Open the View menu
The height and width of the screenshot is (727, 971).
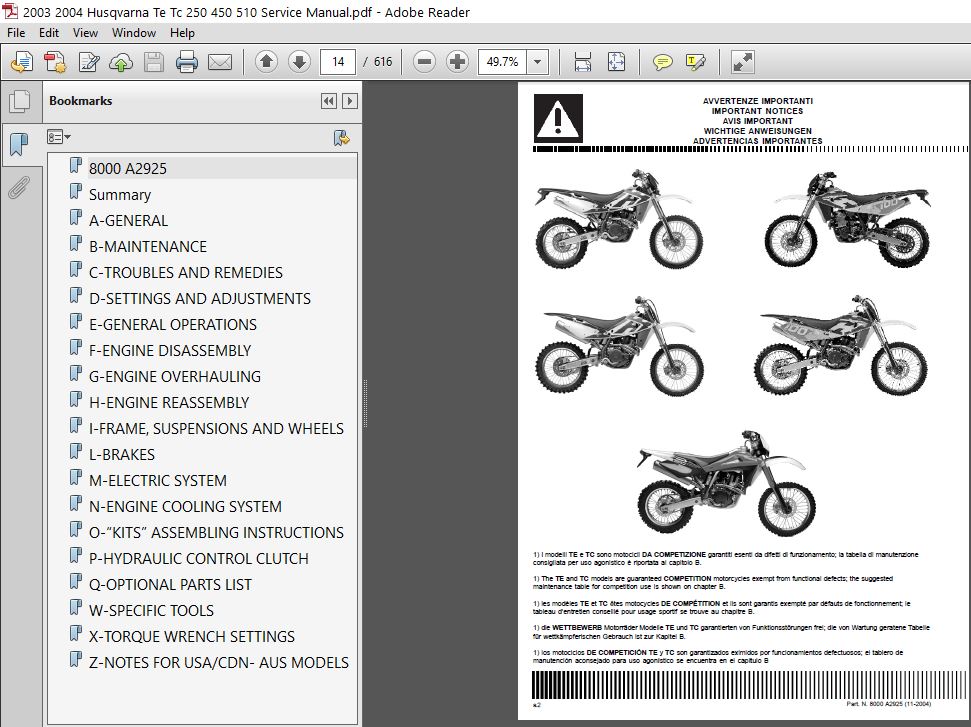(x=85, y=33)
